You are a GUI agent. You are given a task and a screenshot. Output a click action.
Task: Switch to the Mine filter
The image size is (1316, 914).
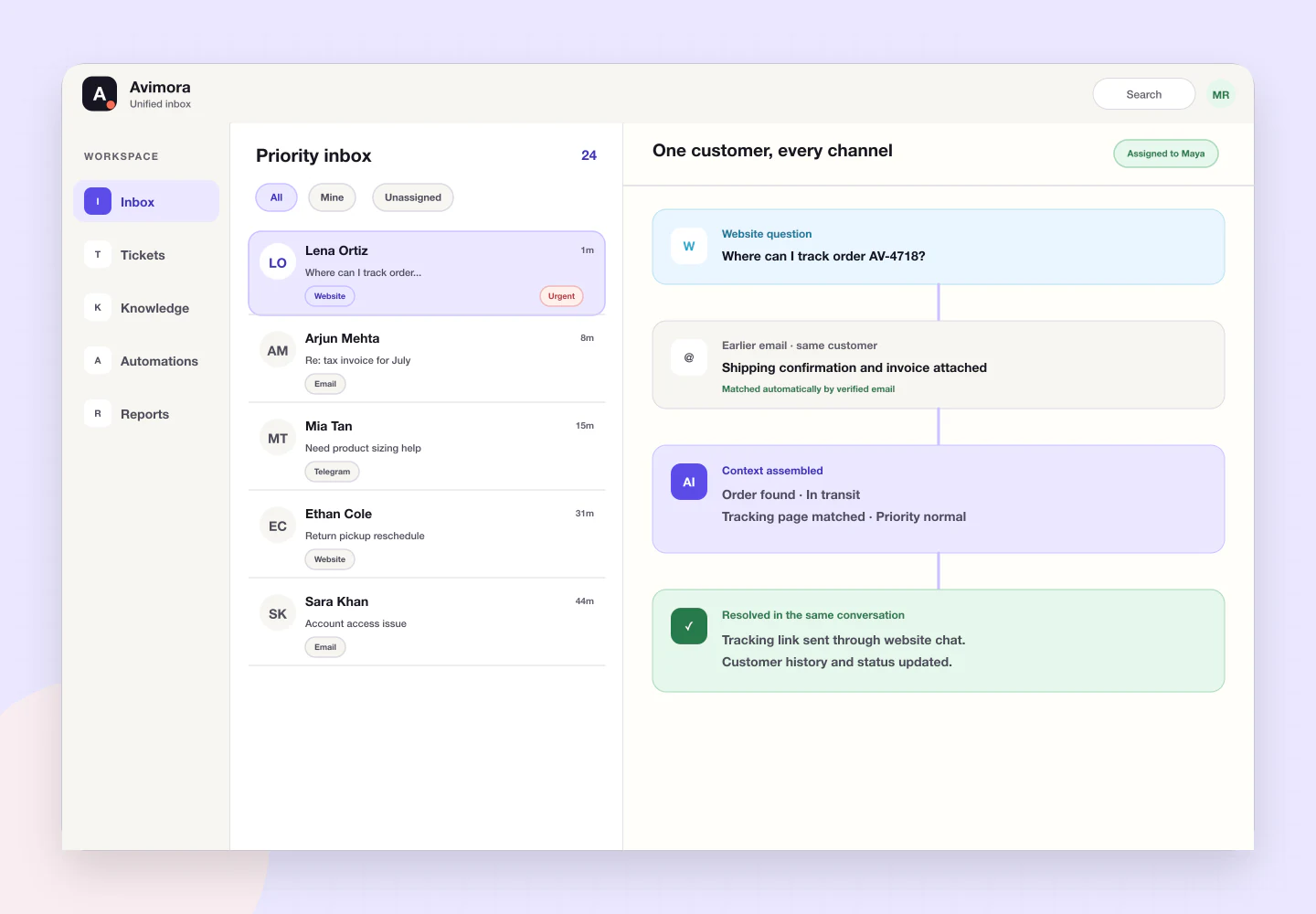click(332, 197)
